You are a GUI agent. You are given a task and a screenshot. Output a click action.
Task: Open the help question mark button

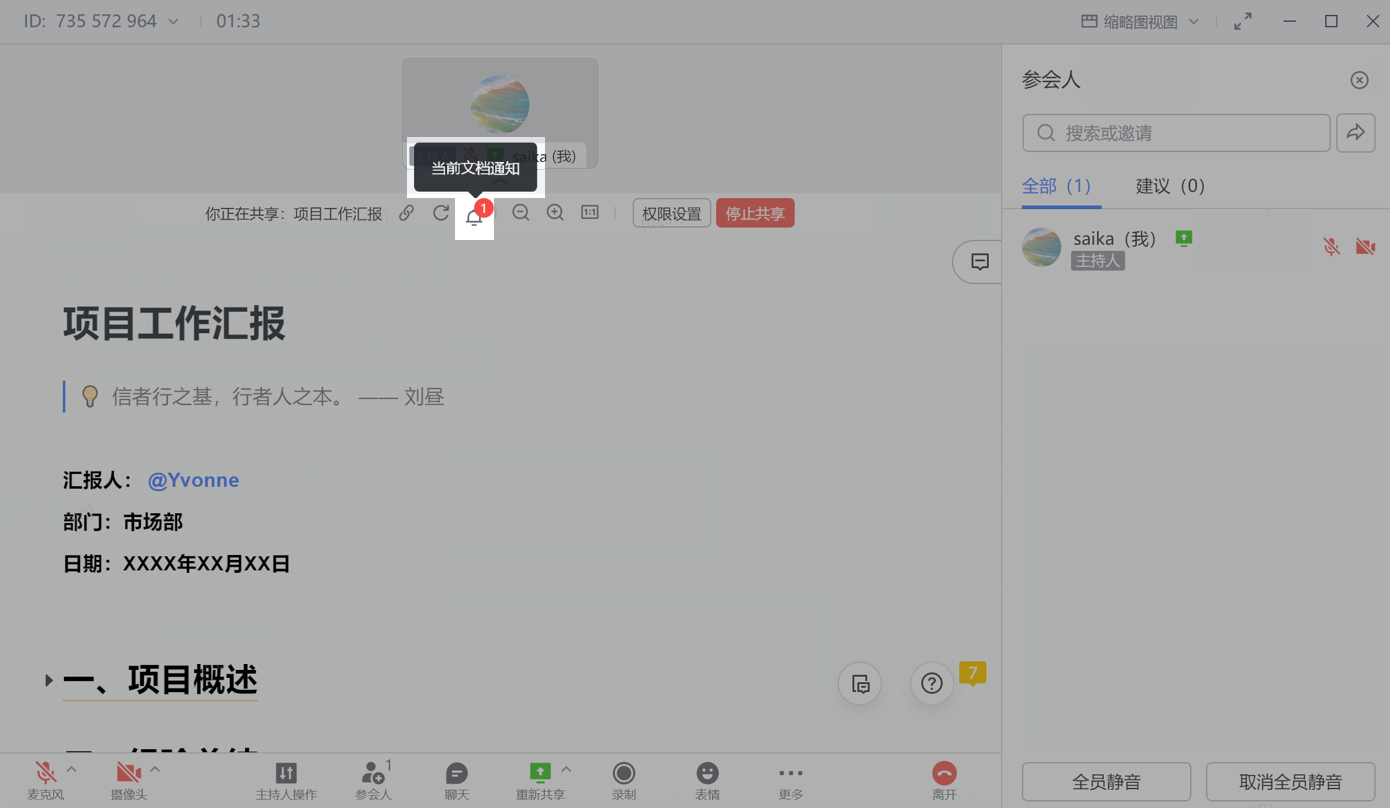[x=931, y=684]
